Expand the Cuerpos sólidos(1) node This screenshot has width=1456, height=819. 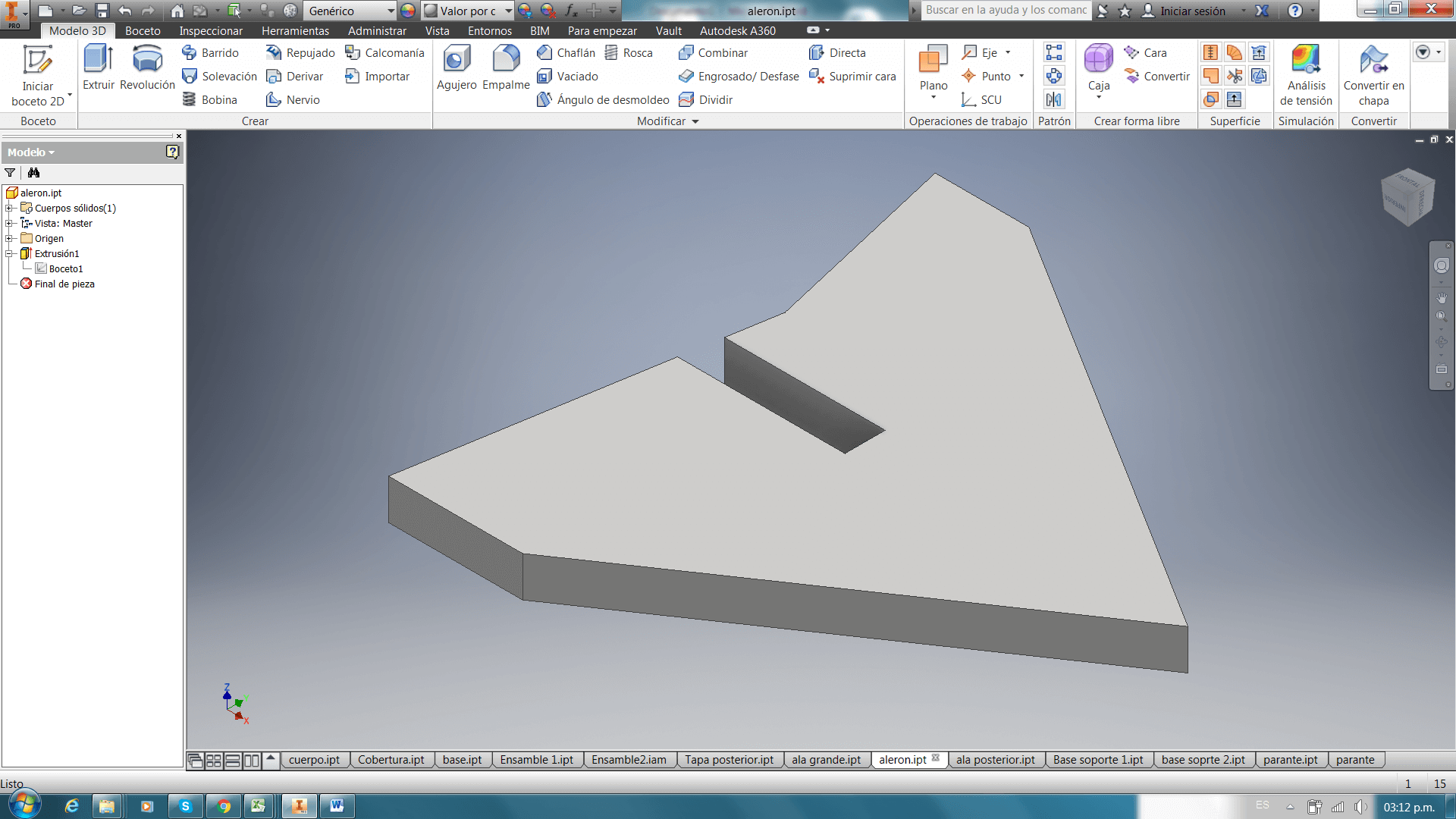point(9,208)
